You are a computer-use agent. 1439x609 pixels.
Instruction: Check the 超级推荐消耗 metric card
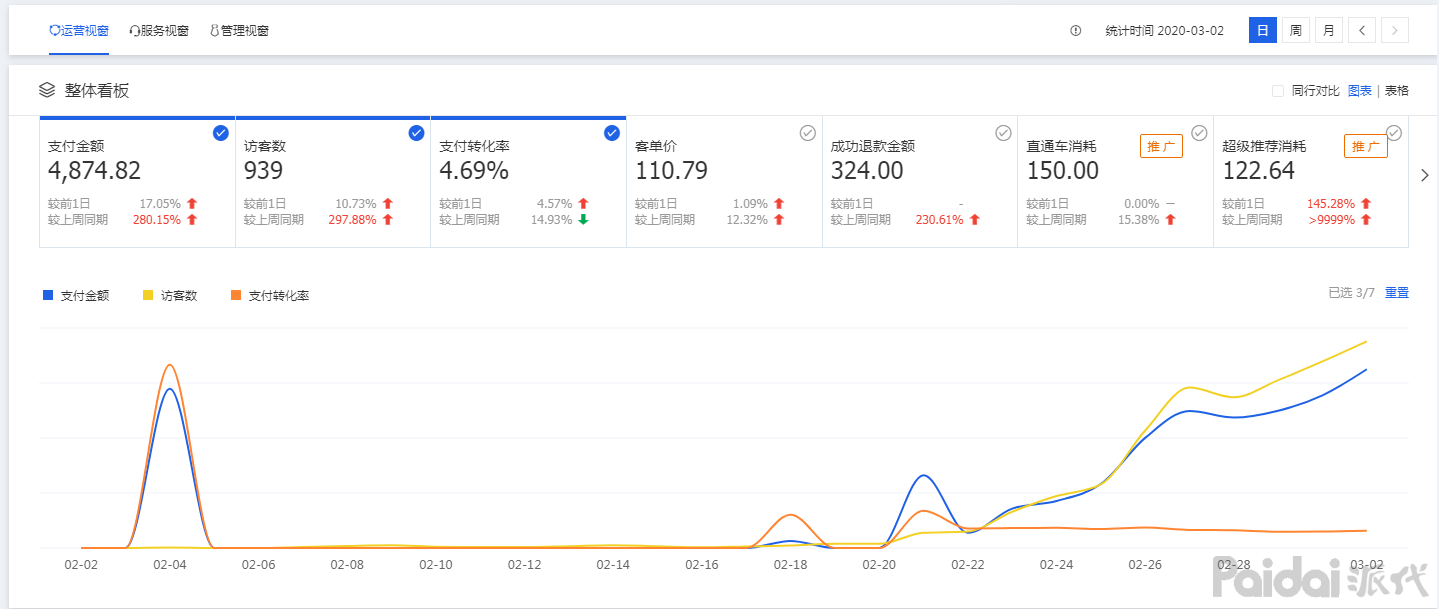tap(1394, 133)
